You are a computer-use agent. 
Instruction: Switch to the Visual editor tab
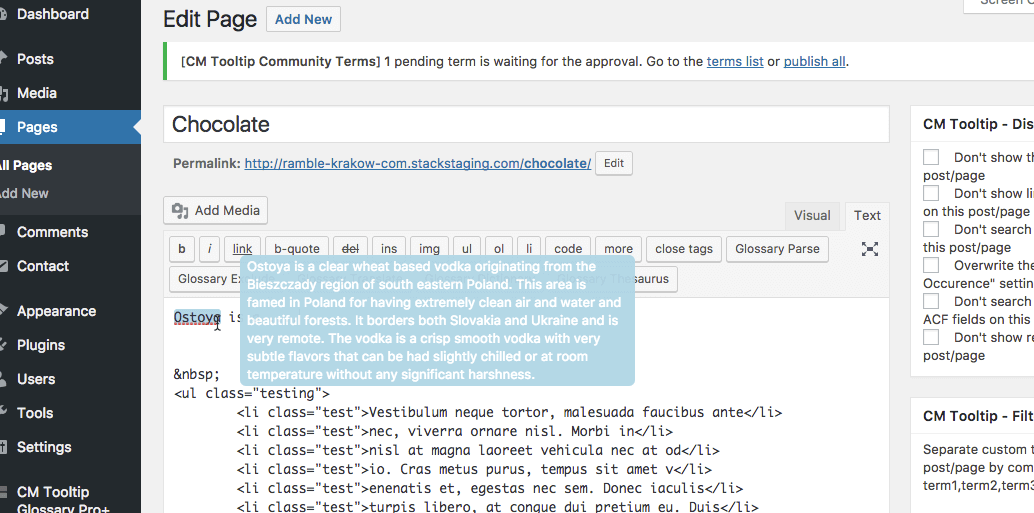(x=812, y=215)
